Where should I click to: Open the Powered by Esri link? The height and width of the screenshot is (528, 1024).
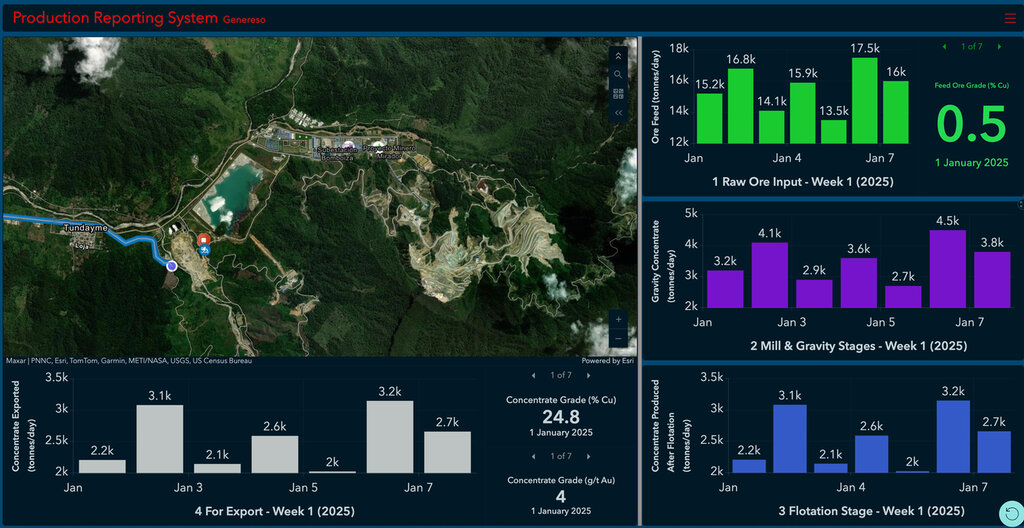point(607,361)
